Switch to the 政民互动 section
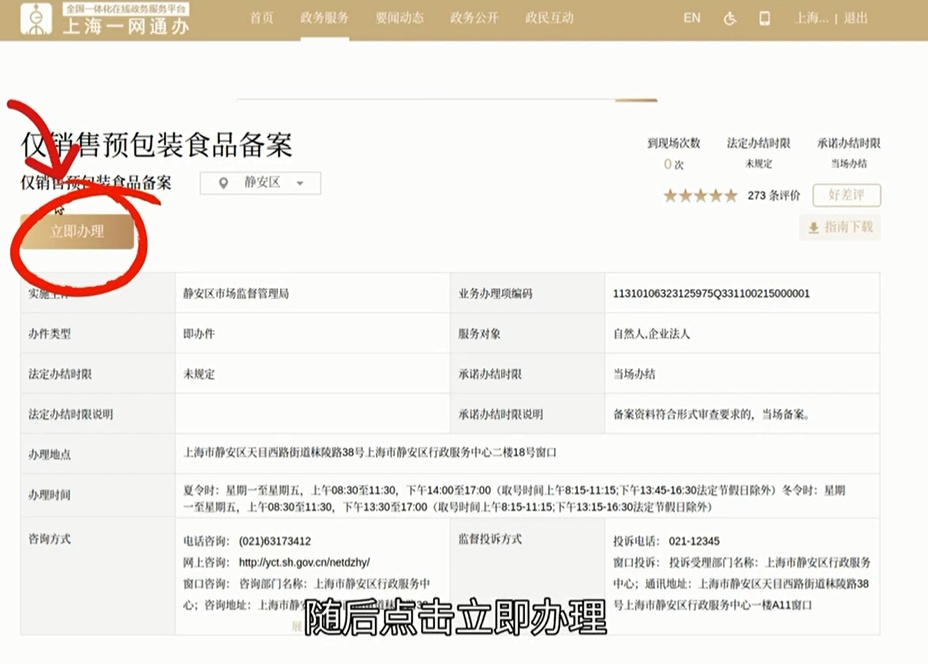This screenshot has height=664, width=928. (x=549, y=18)
